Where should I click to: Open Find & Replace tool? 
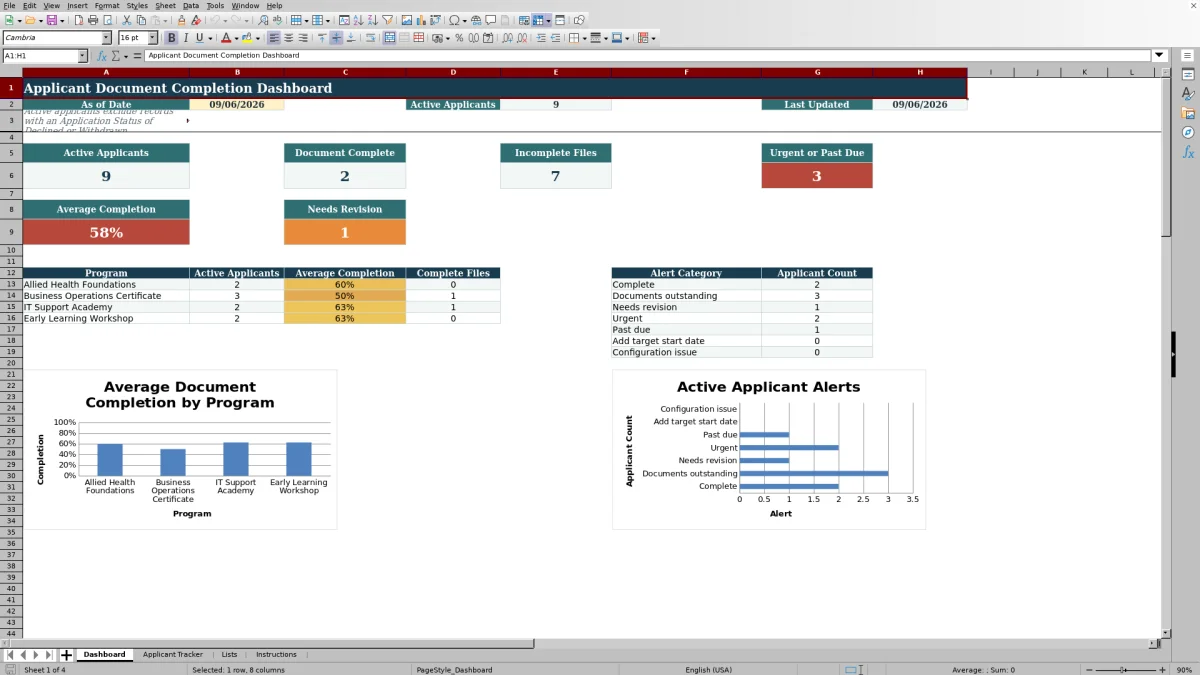[x=262, y=20]
